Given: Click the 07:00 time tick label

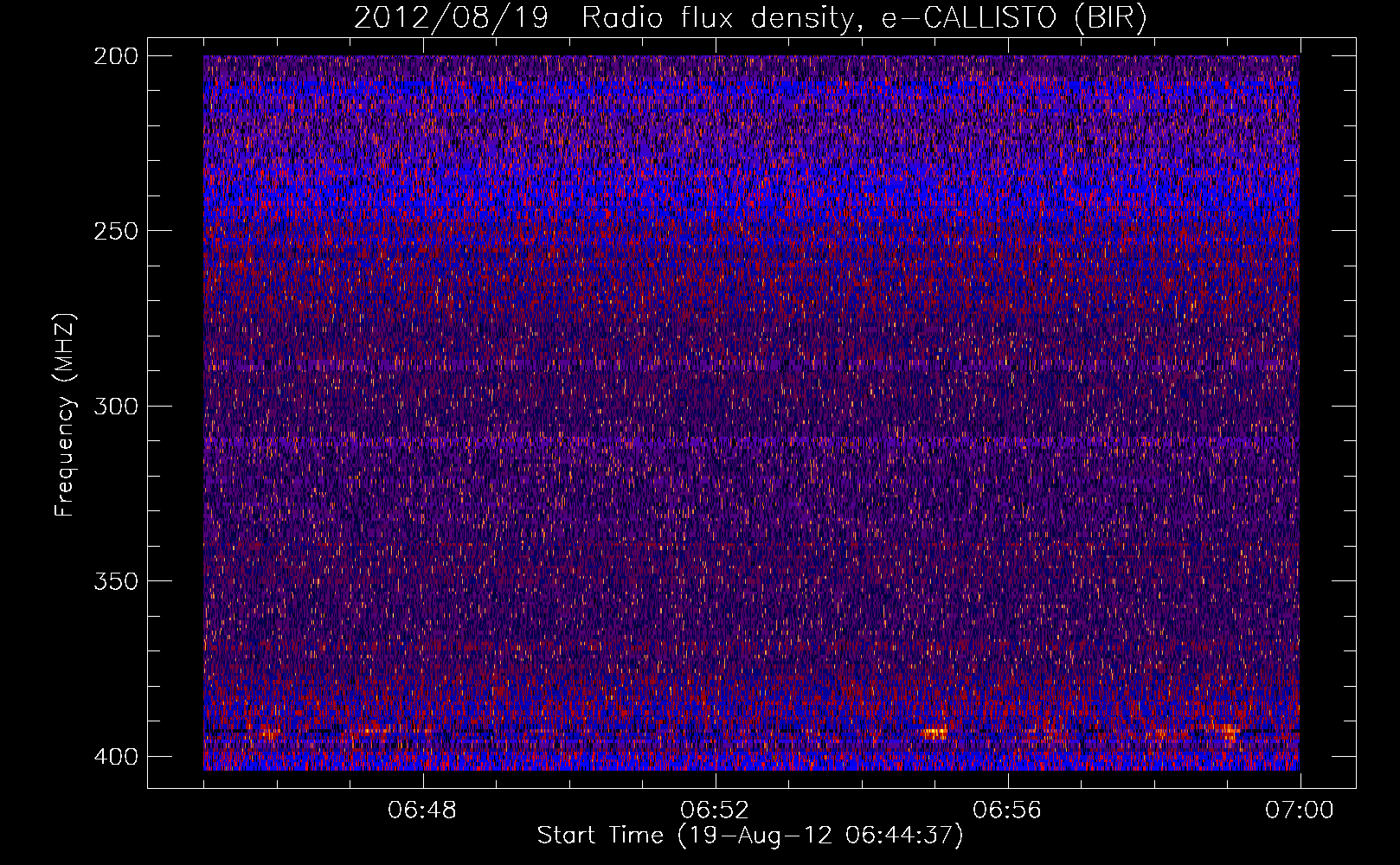Looking at the screenshot, I should 1300,811.
